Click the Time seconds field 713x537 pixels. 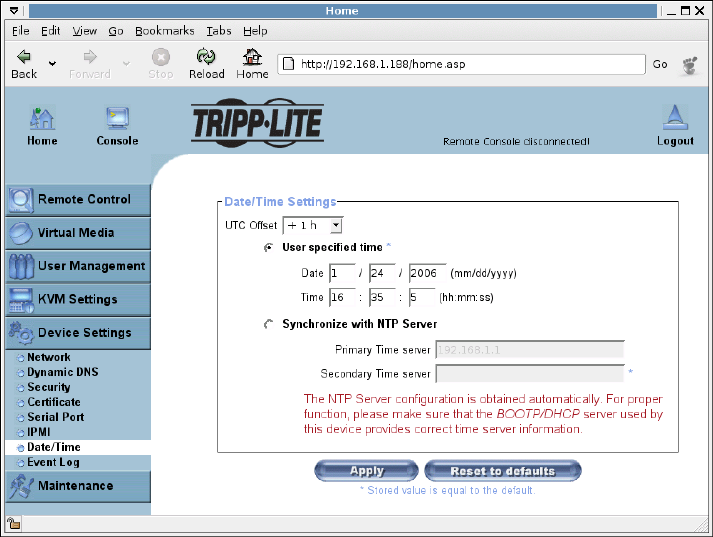coord(422,297)
